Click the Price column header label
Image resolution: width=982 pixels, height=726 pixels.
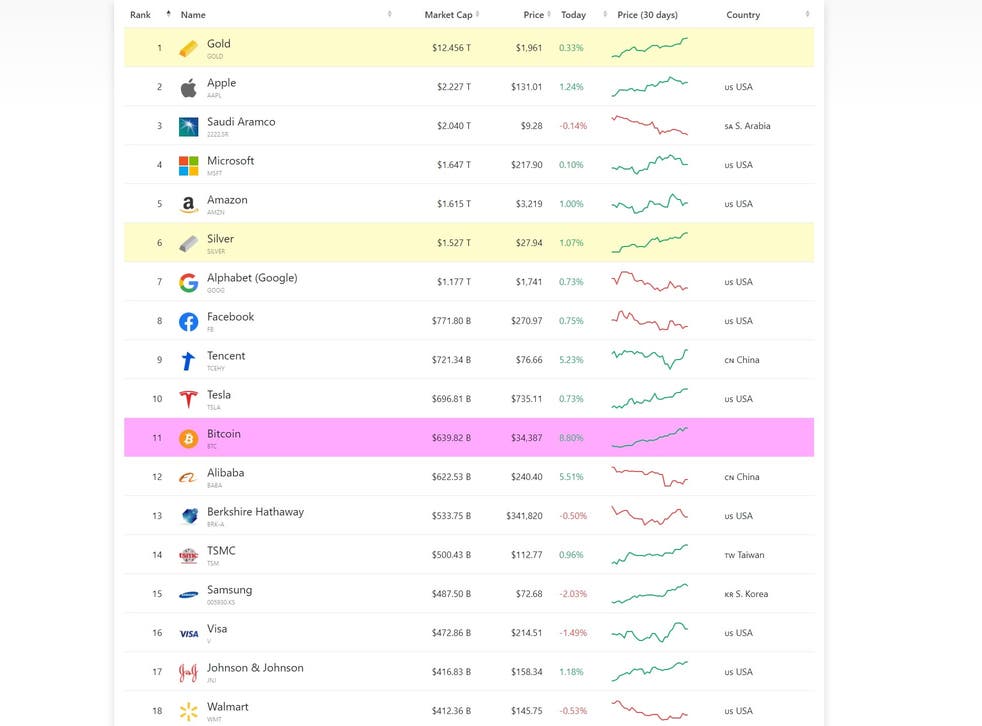[x=534, y=14]
